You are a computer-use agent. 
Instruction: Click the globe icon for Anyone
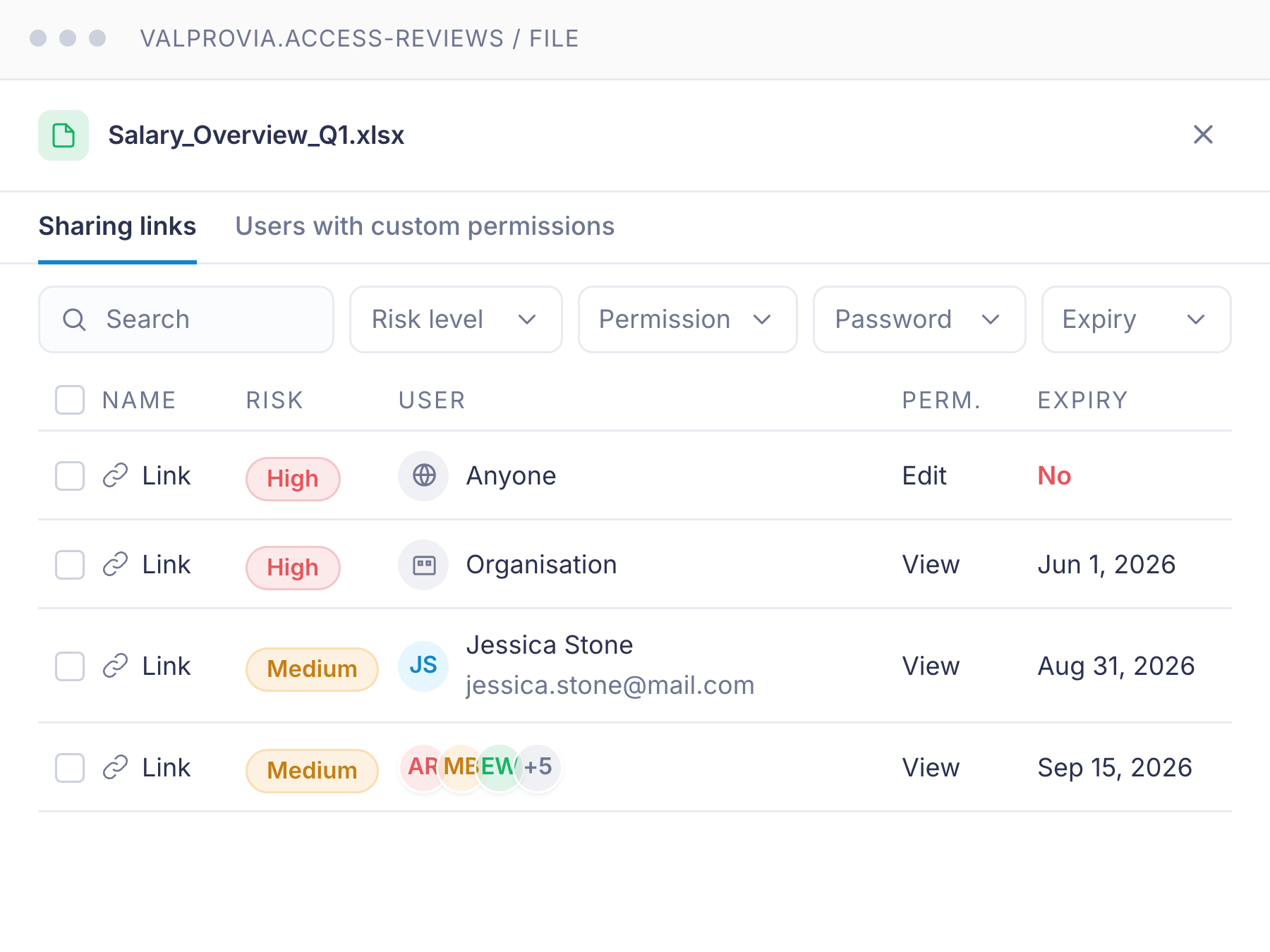423,476
